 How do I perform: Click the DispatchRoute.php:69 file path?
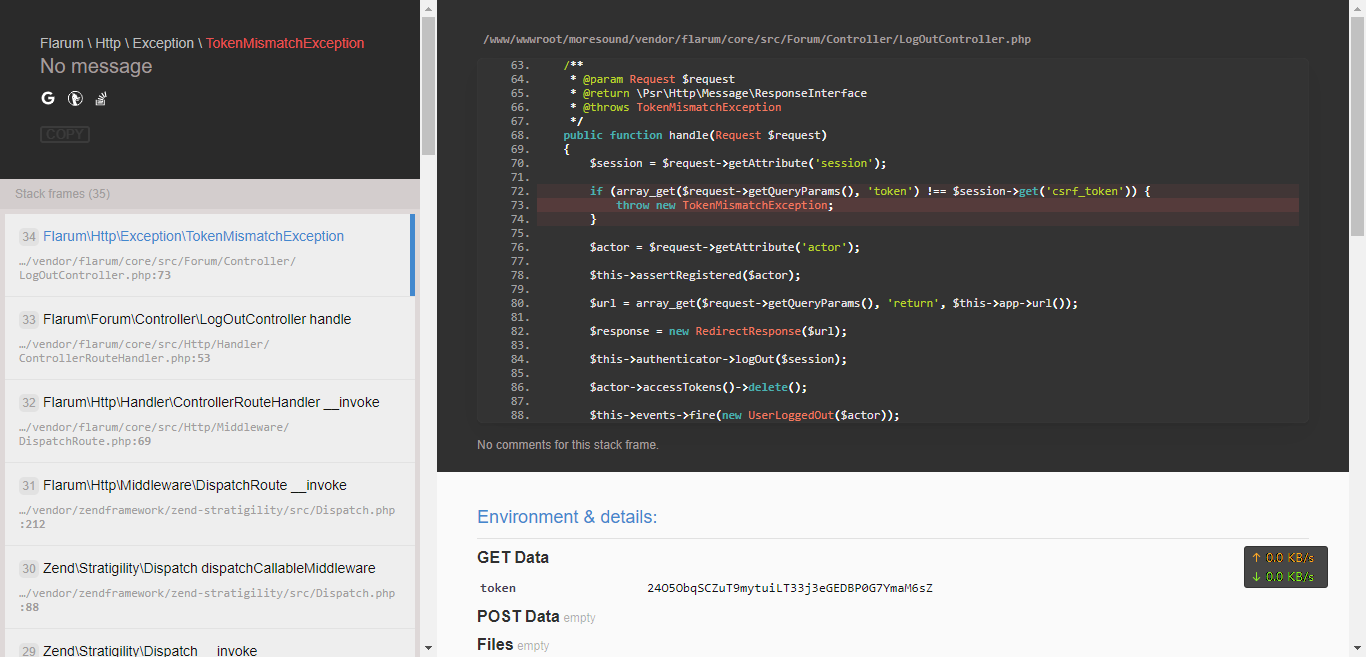pyautogui.click(x=154, y=434)
